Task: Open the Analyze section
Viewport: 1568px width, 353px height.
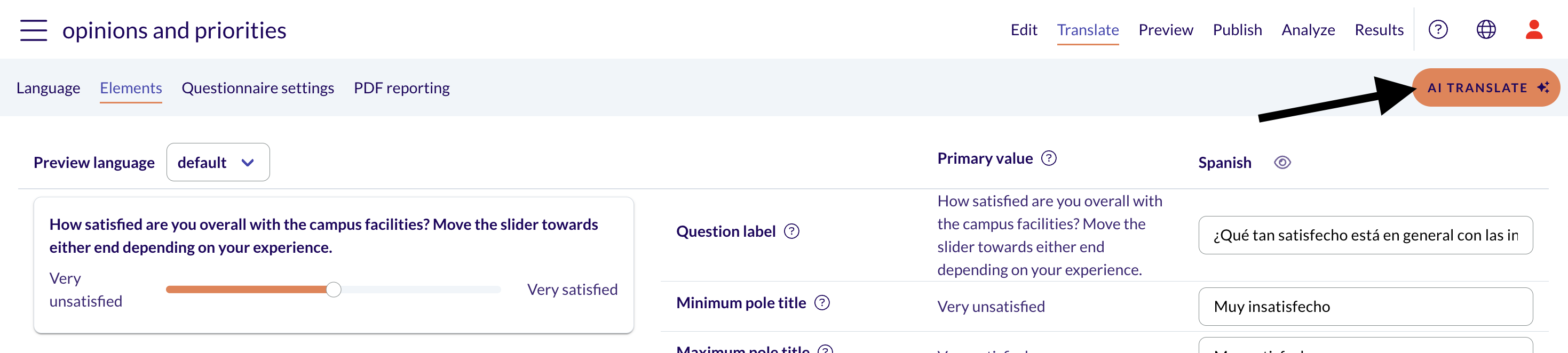Action: pyautogui.click(x=1308, y=30)
